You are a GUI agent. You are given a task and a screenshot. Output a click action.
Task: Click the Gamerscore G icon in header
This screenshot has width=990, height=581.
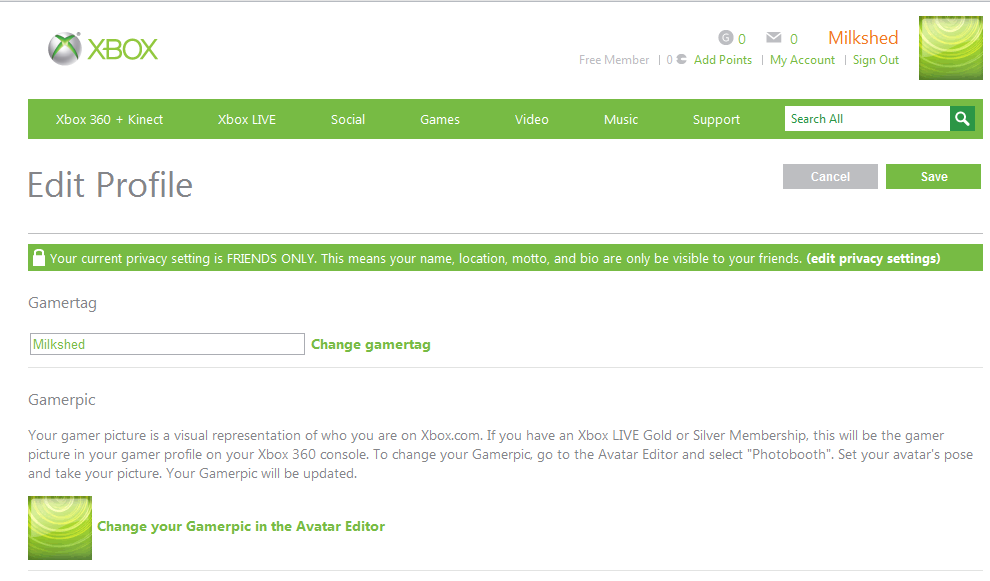726,38
